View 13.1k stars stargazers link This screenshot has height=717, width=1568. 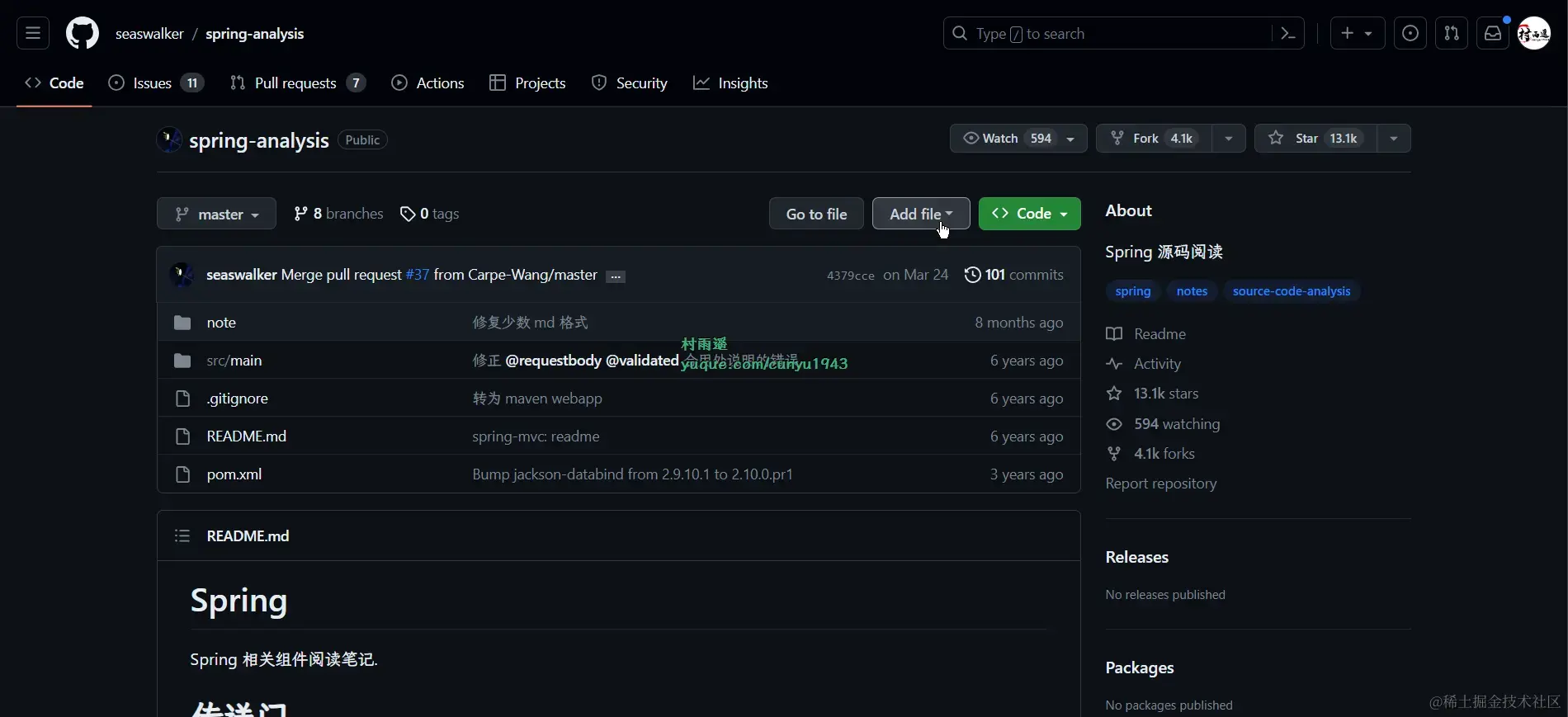tap(1153, 394)
